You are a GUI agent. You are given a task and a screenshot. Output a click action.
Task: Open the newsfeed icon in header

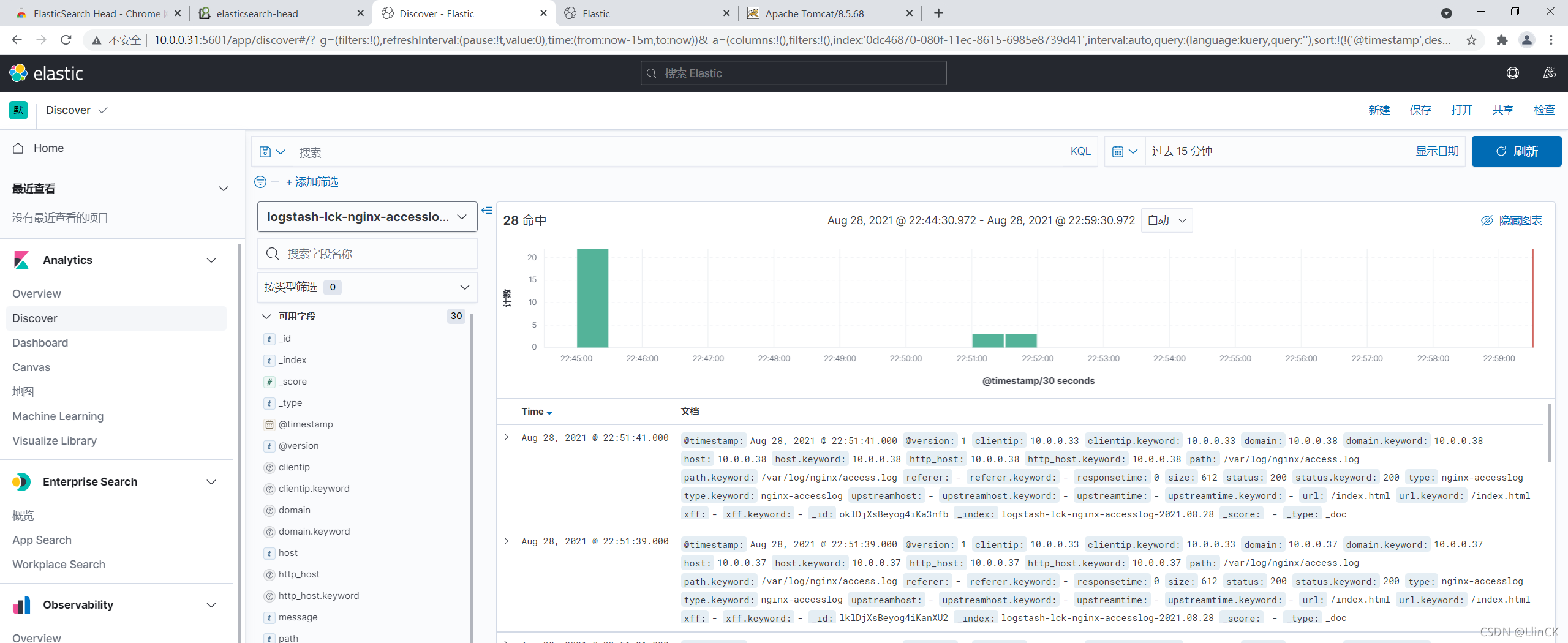[x=1550, y=73]
